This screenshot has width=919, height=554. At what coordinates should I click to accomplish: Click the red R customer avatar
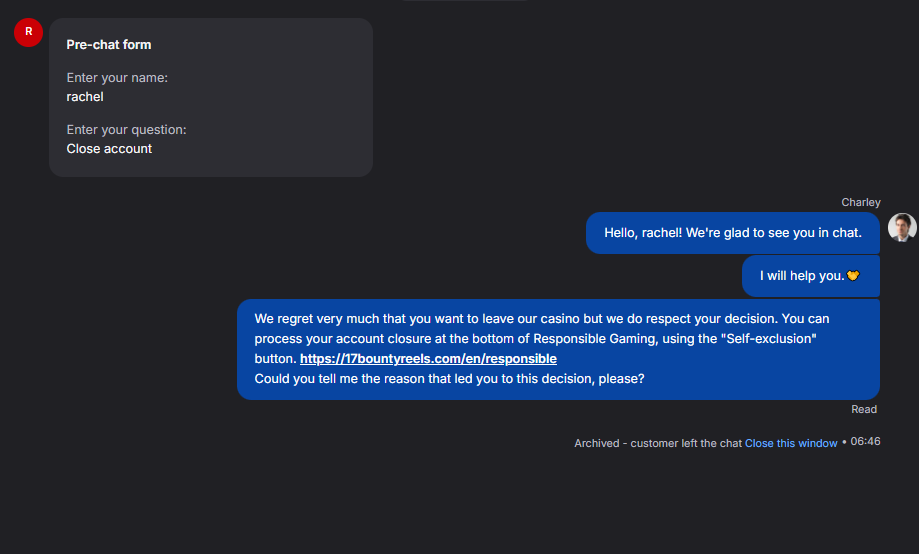(x=28, y=32)
